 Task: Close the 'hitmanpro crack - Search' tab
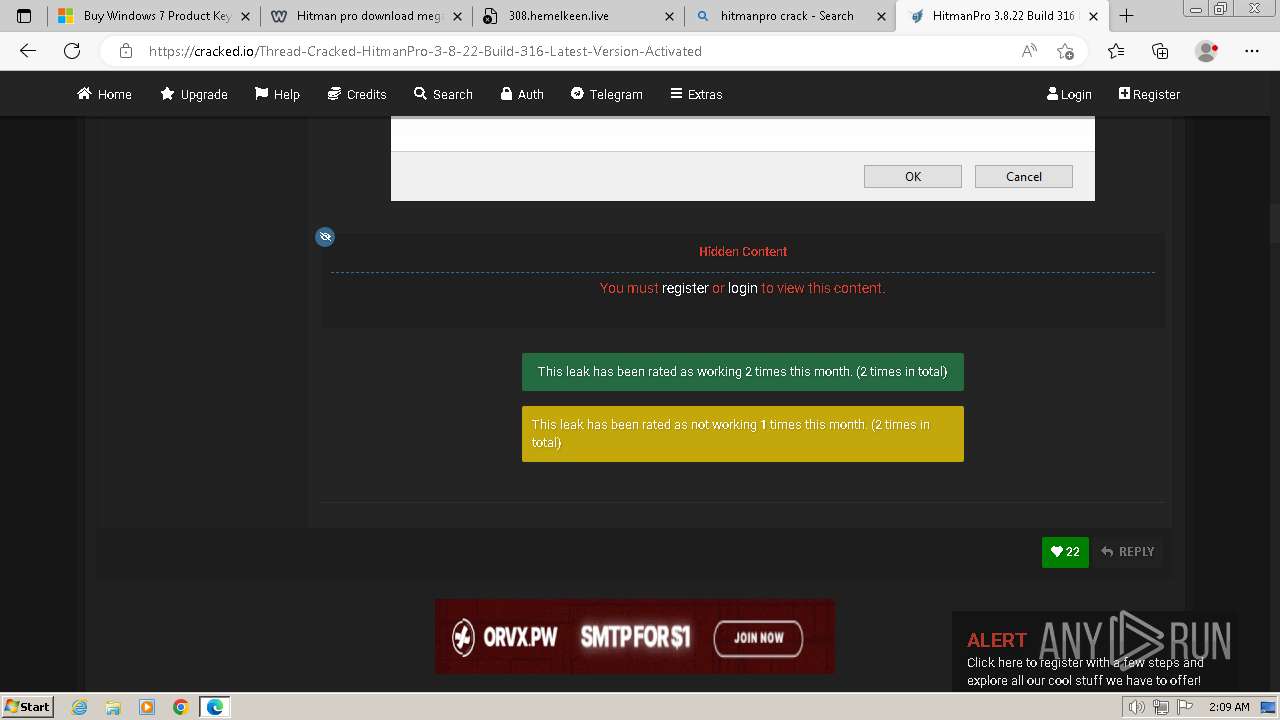click(881, 16)
